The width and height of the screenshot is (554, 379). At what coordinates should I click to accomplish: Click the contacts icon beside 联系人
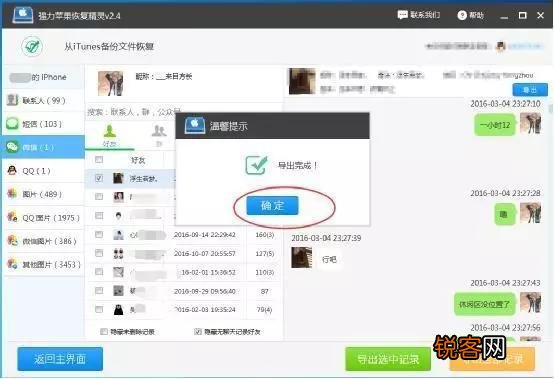point(12,100)
